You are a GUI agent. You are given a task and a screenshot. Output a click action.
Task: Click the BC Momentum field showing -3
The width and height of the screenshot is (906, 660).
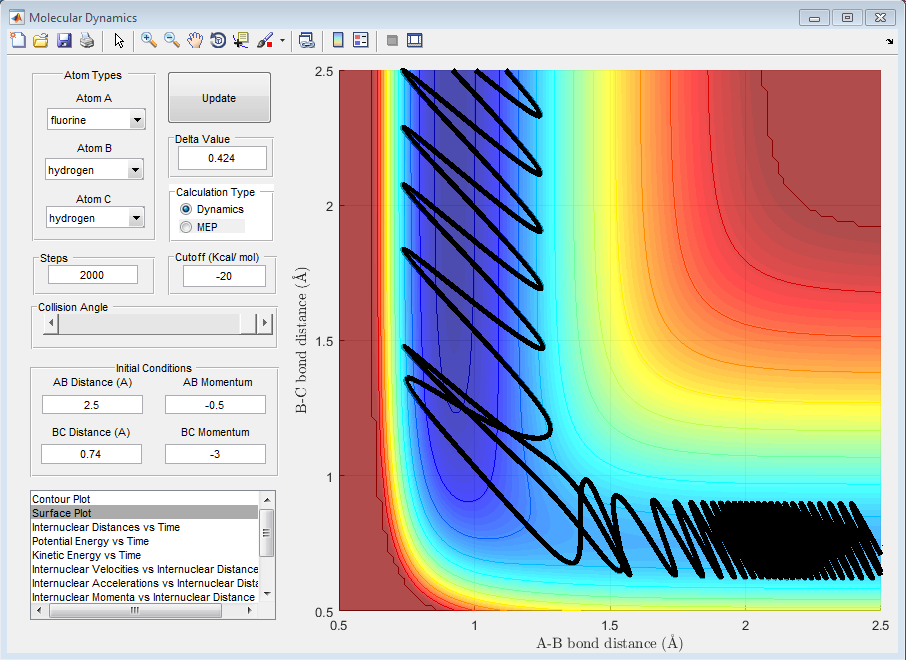215,454
